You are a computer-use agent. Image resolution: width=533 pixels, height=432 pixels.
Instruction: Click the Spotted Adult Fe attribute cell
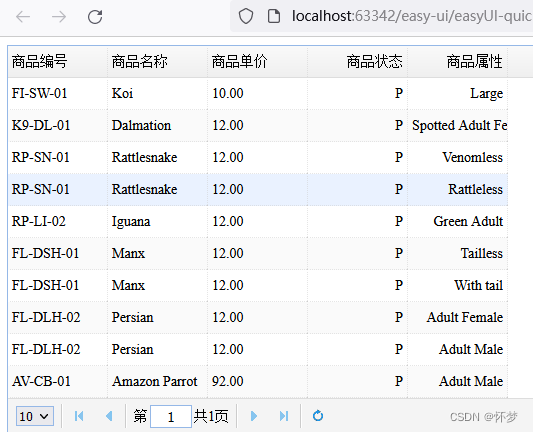click(x=458, y=125)
